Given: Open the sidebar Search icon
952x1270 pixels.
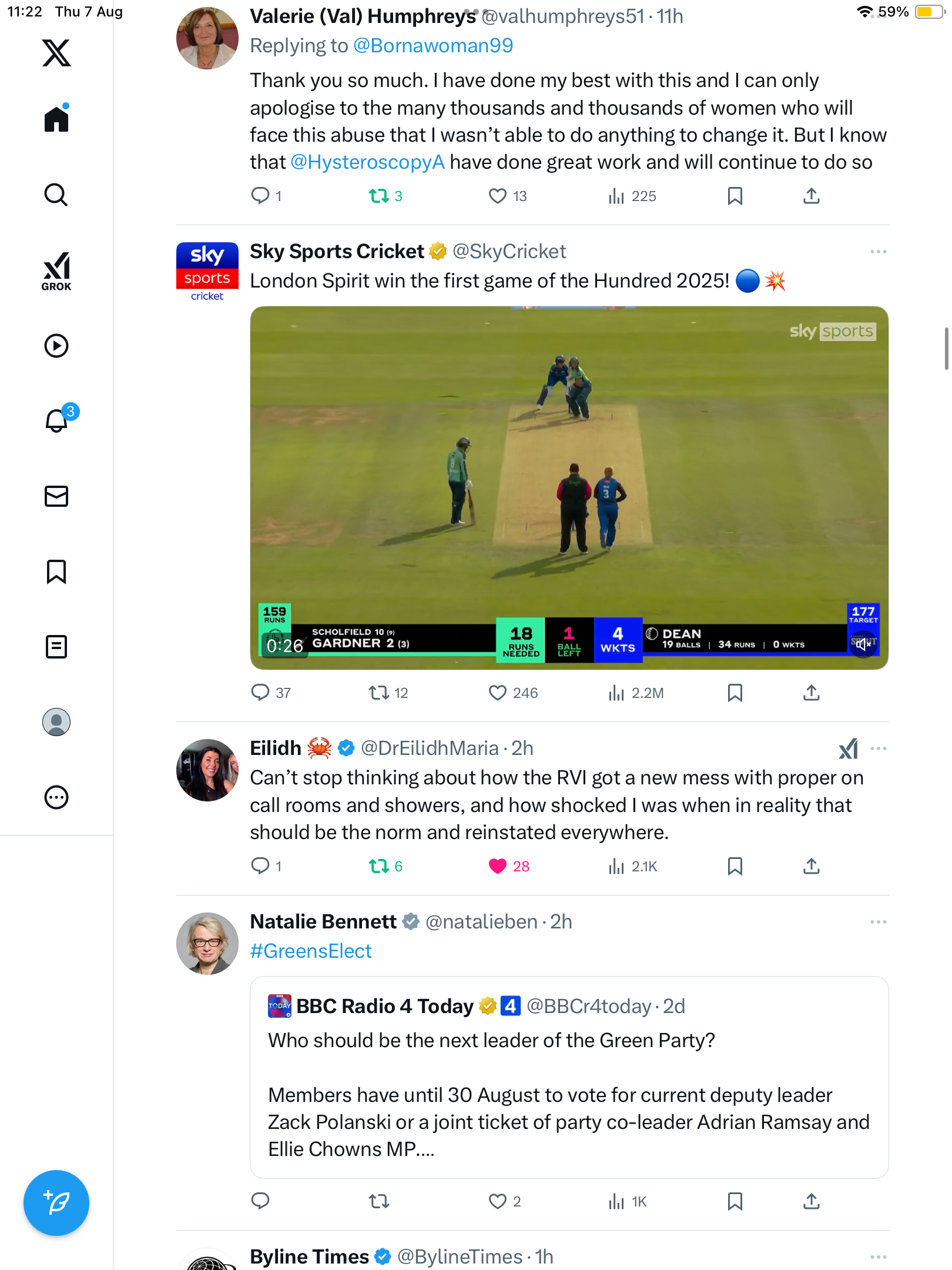Looking at the screenshot, I should coord(56,195).
